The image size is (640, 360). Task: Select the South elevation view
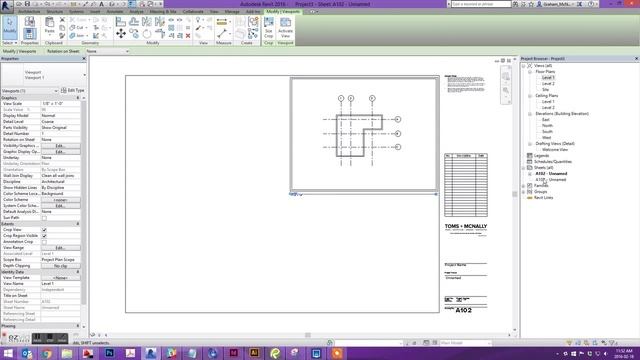547,131
